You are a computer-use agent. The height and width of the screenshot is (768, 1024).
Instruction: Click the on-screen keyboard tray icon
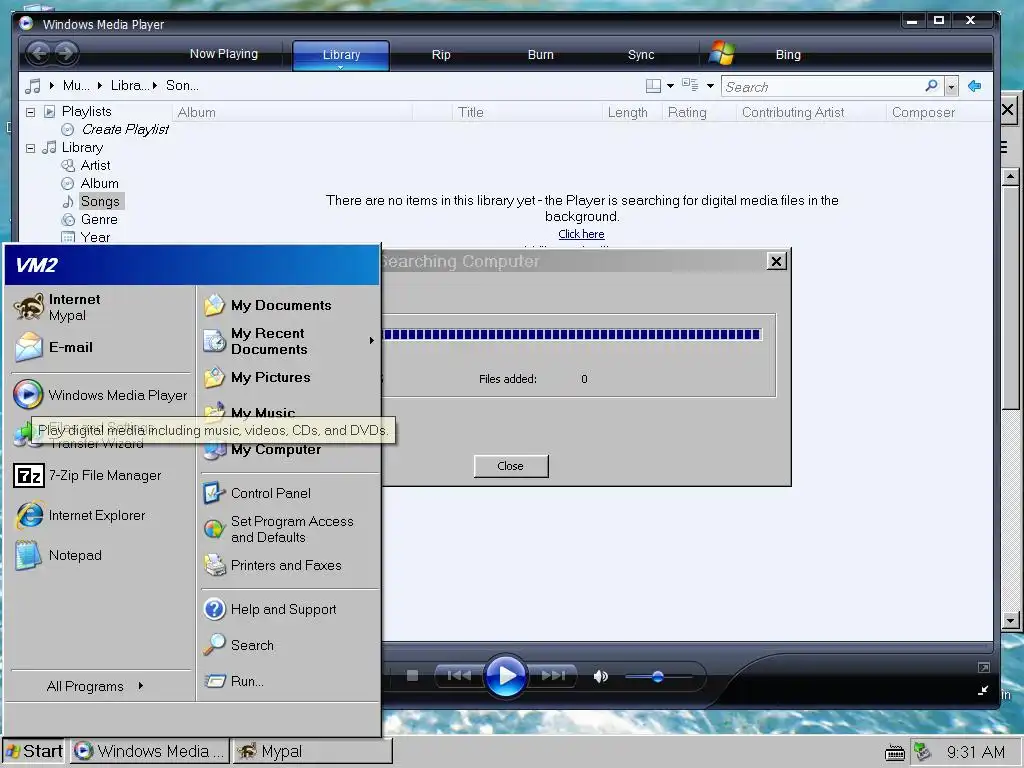coord(895,753)
